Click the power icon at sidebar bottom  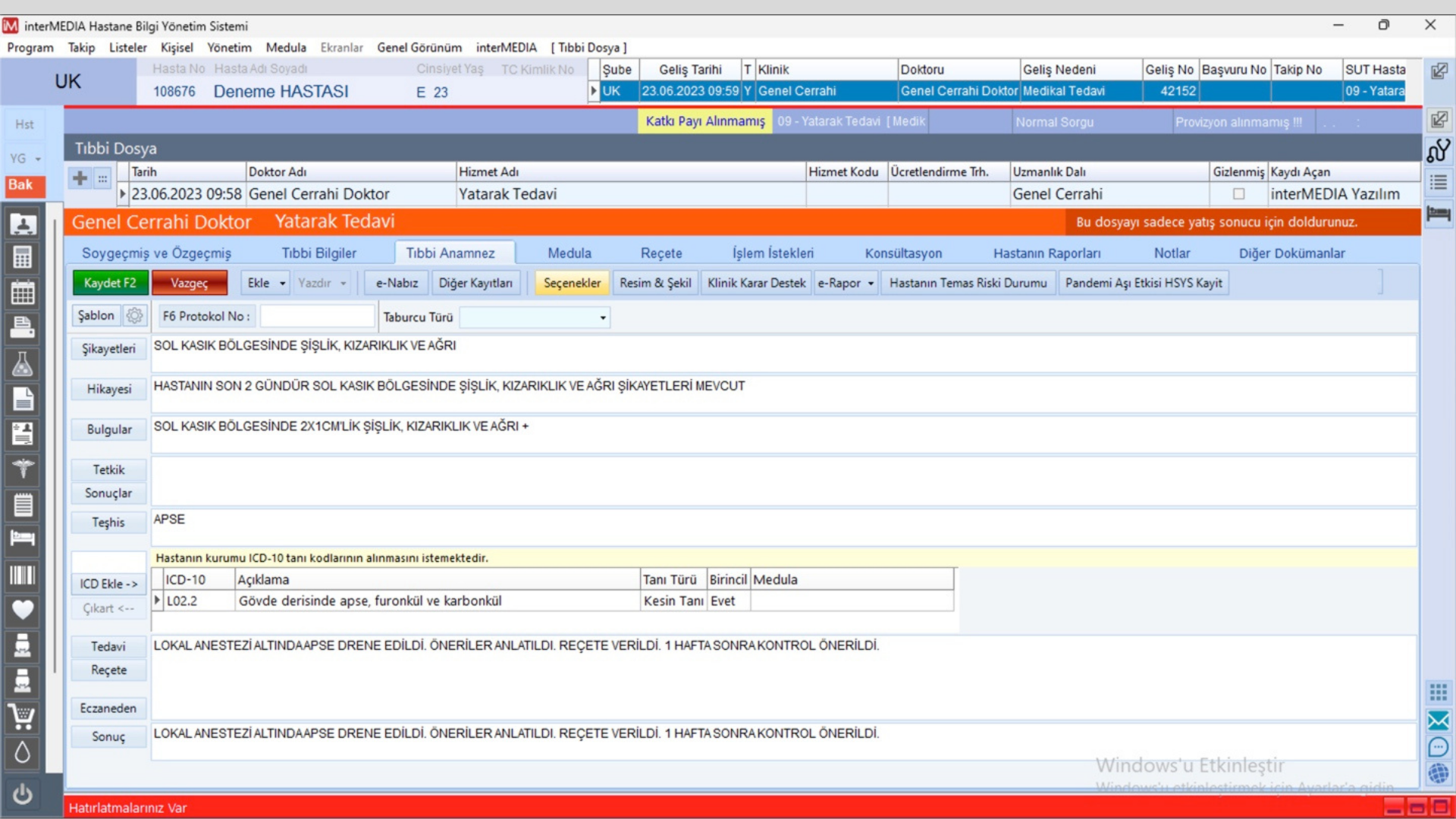click(22, 794)
